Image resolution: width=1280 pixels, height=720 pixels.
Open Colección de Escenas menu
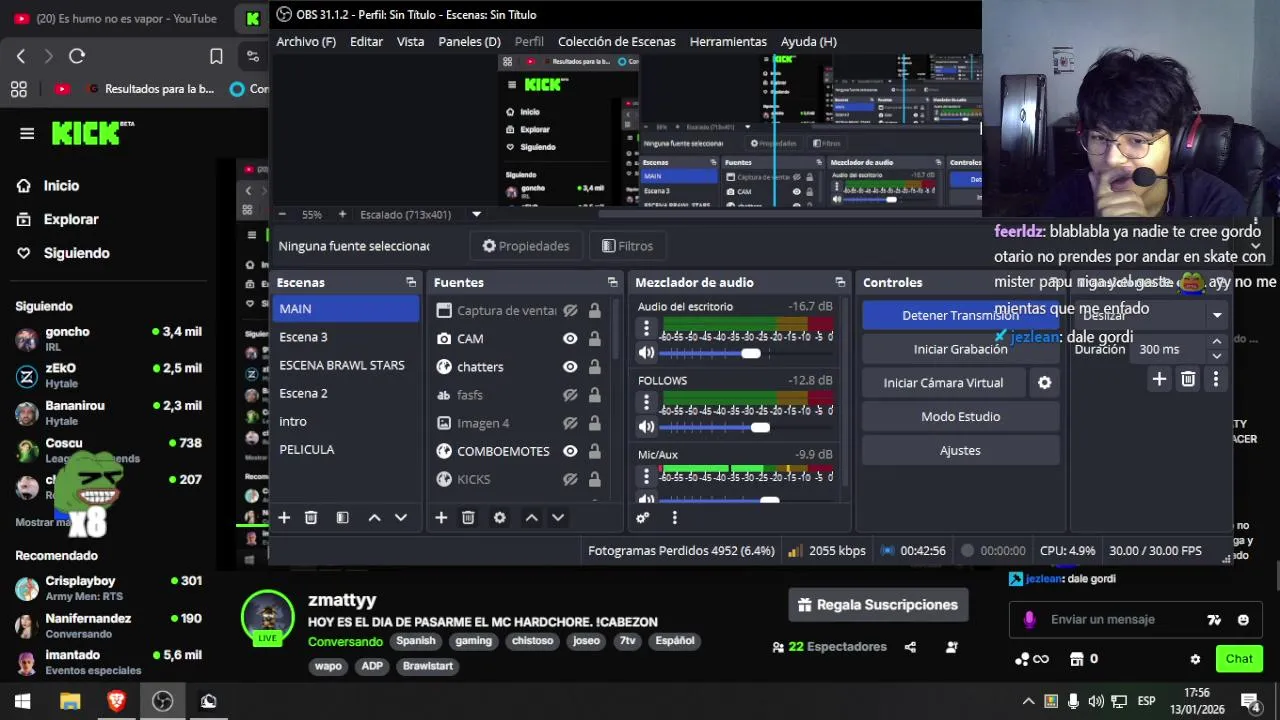[x=617, y=41]
